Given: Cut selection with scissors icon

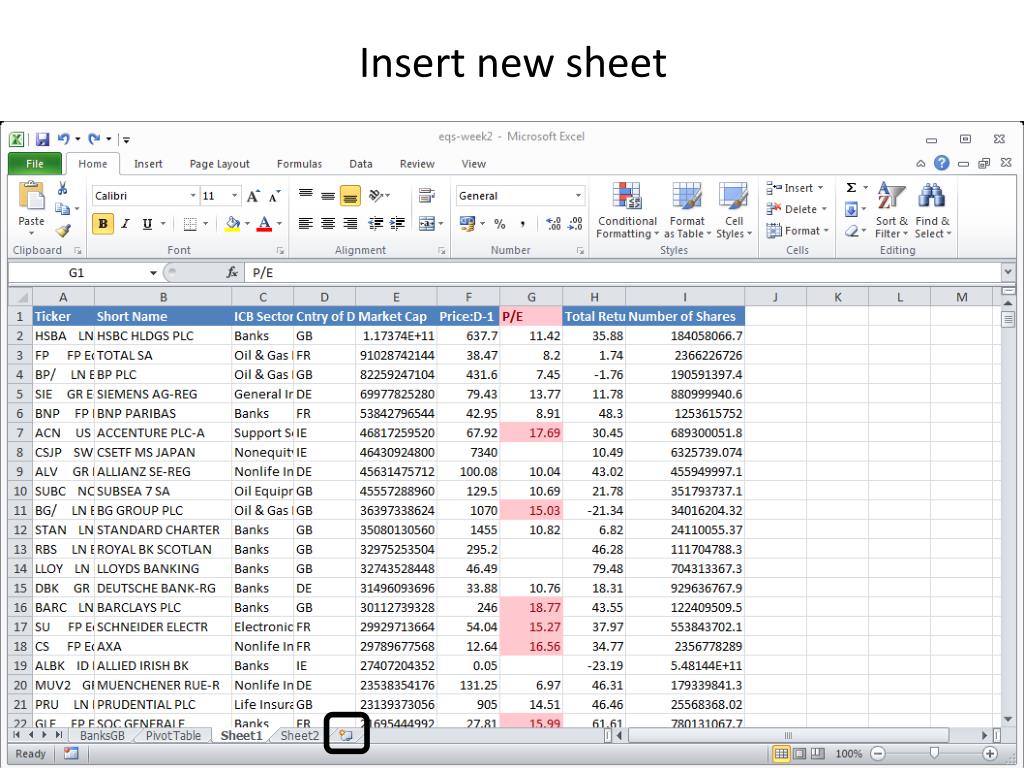Looking at the screenshot, I should point(63,189).
